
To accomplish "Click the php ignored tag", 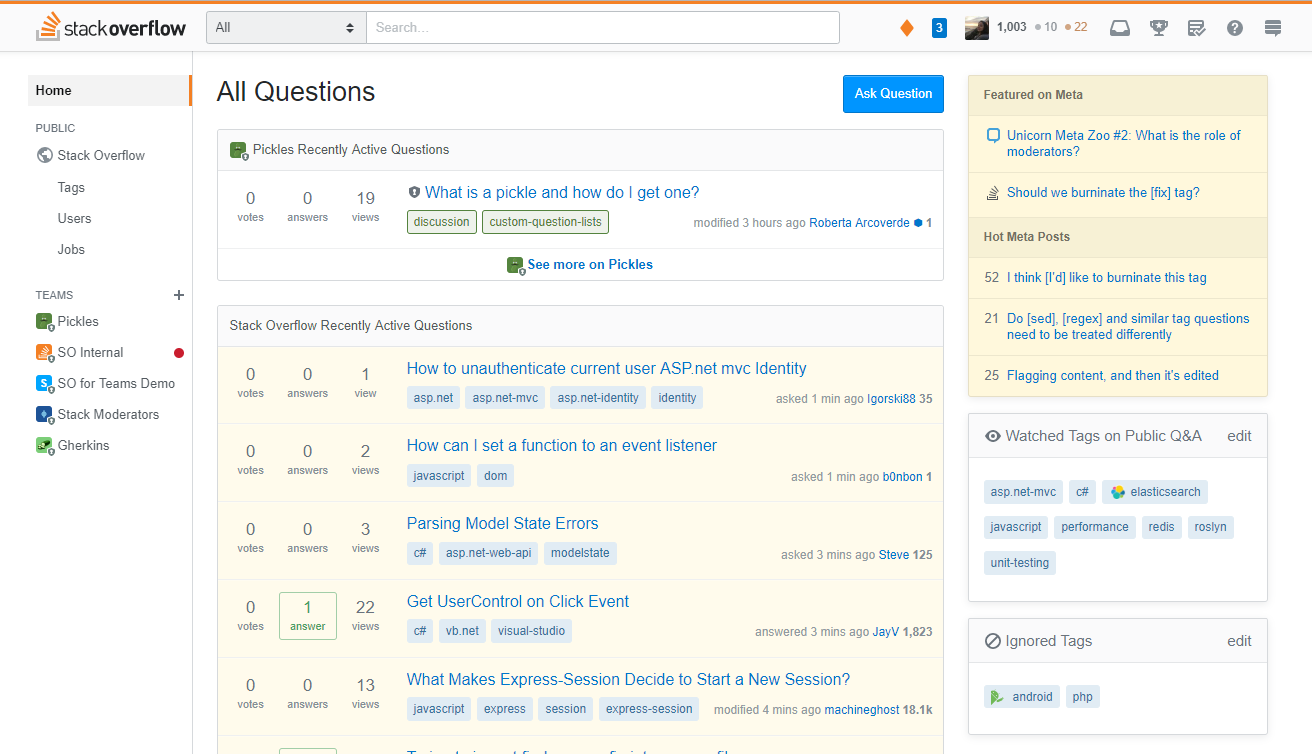I will pos(1083,697).
